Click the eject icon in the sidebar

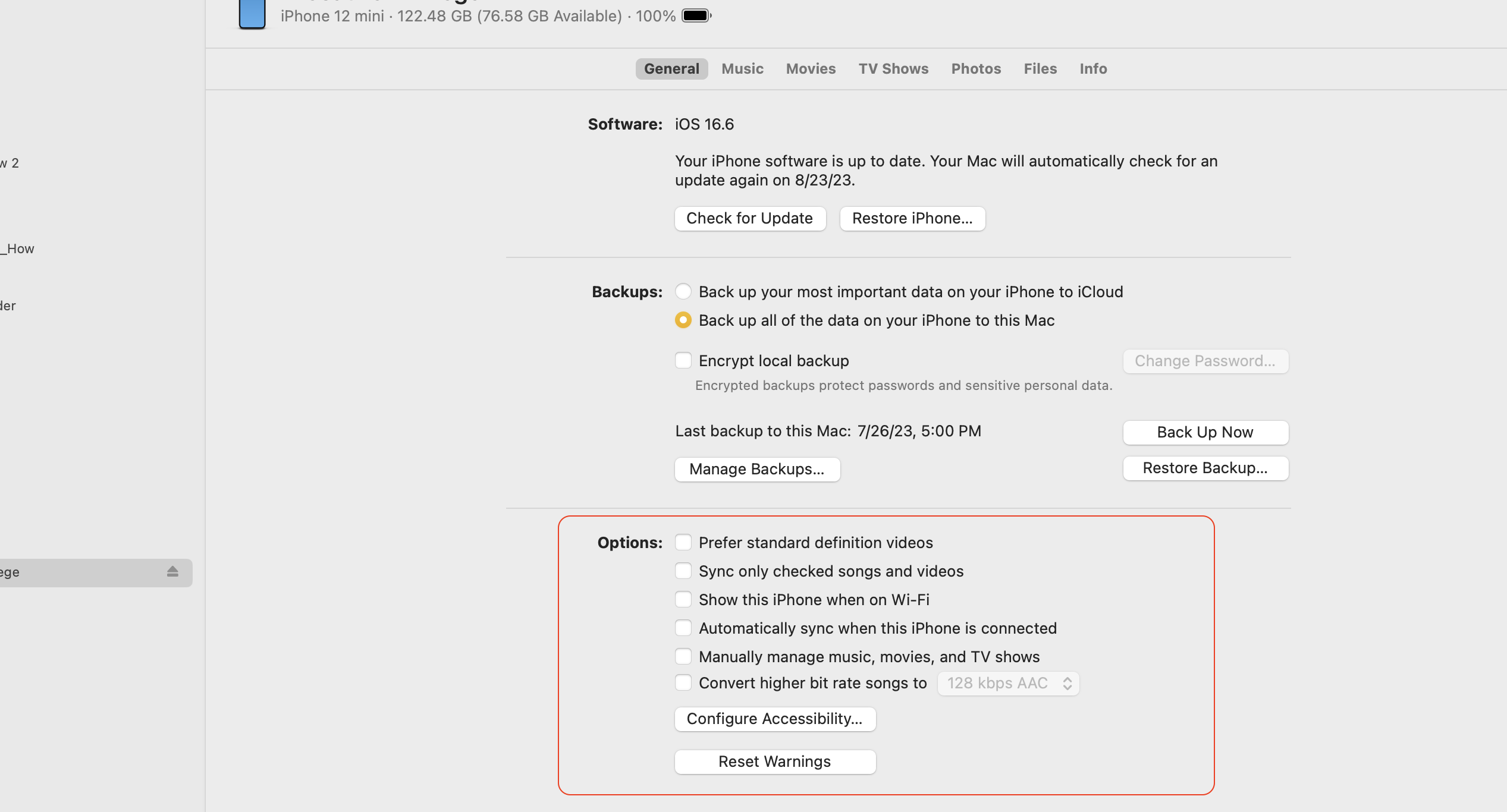pyautogui.click(x=172, y=572)
